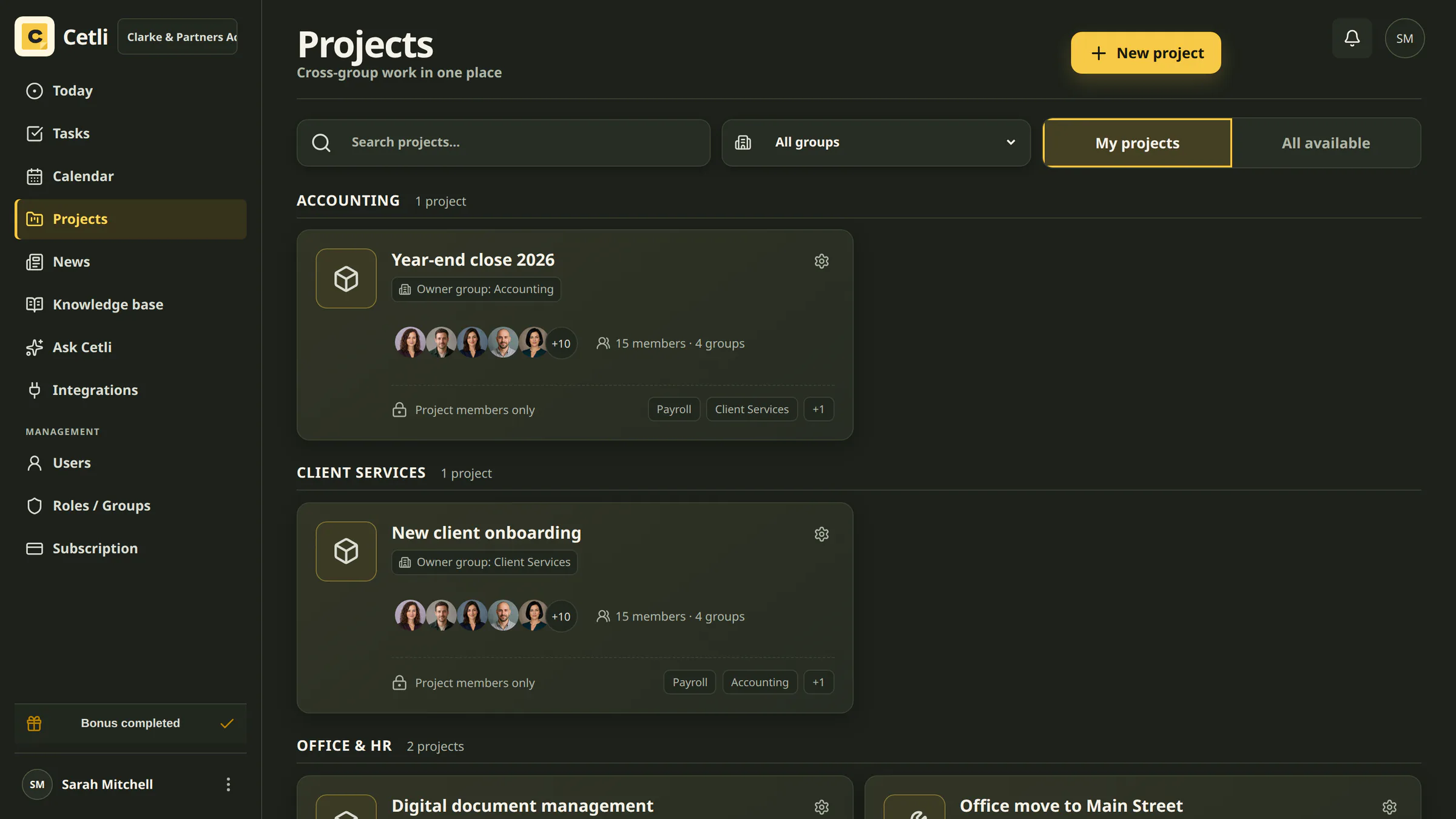Screen dimensions: 1456x819
Task: Click the New client onboarding cube icon
Action: coord(346,551)
